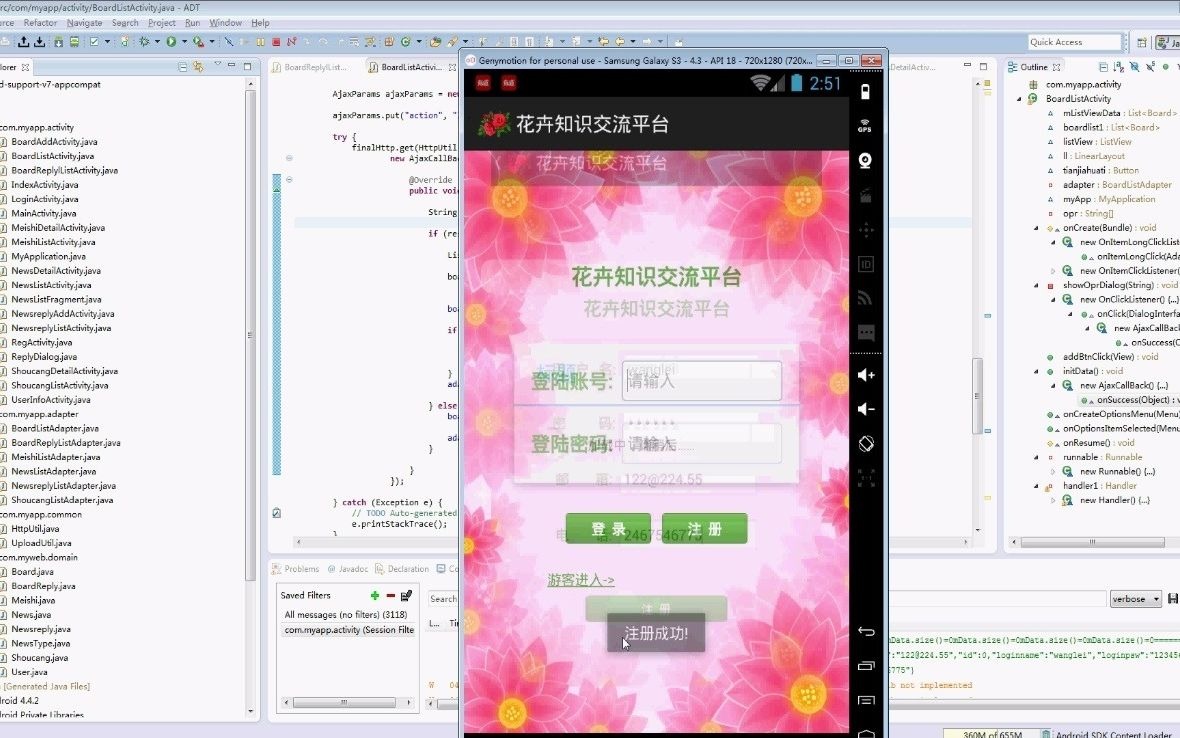
Task: Rotate the emulator screen with the rotation icon
Action: (864, 443)
